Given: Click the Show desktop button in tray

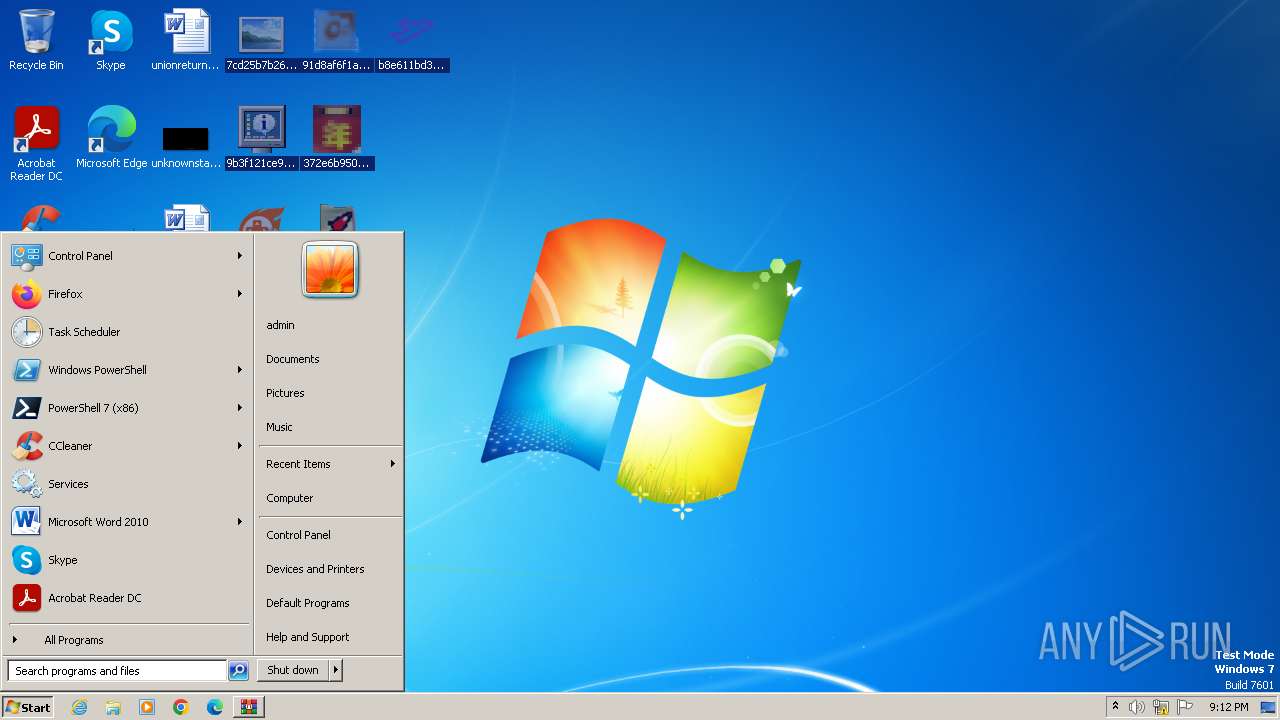Looking at the screenshot, I should pos(1268,707).
